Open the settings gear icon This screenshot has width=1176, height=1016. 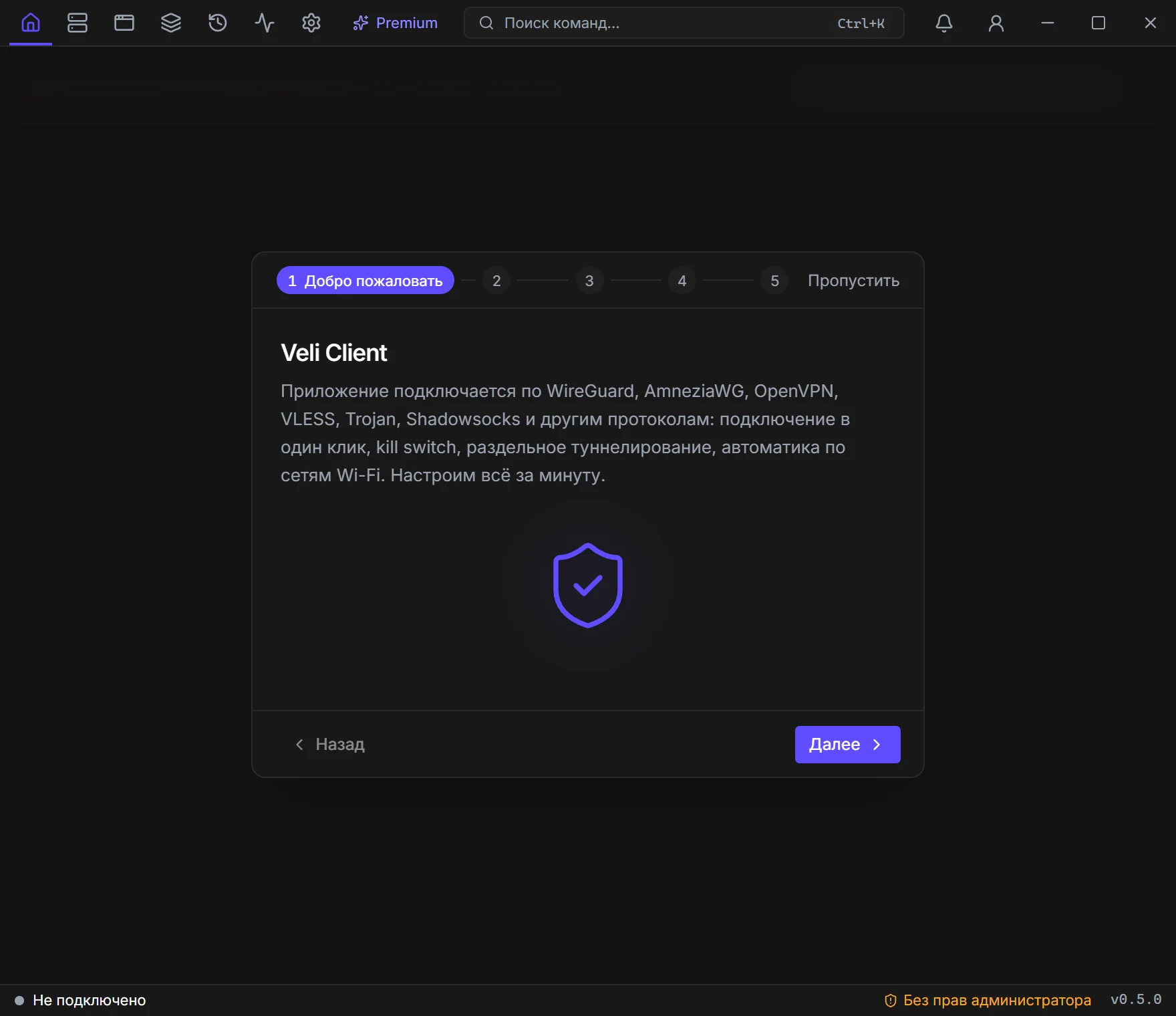click(x=311, y=23)
